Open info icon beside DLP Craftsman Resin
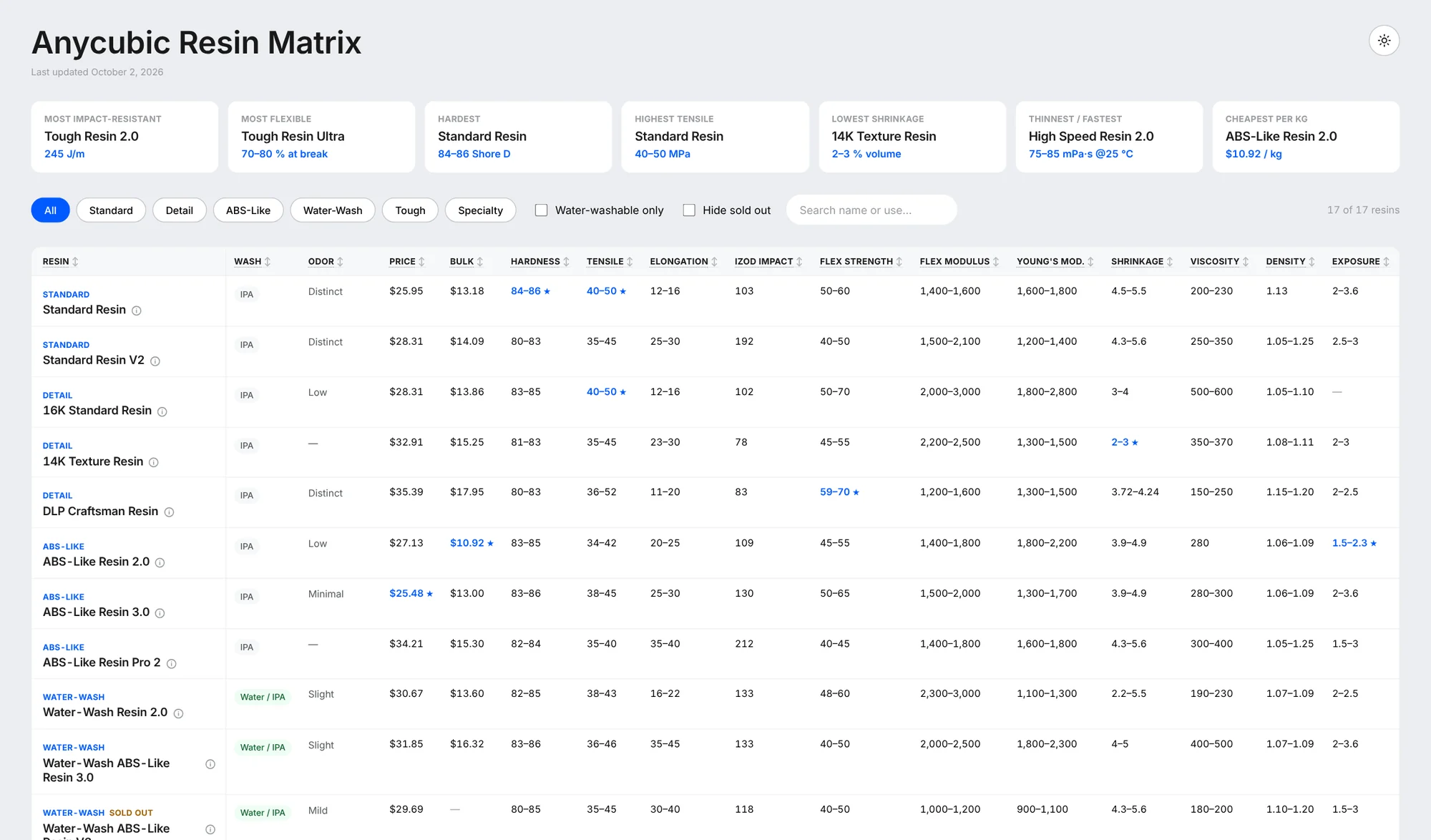Viewport: 1431px width, 840px height. [x=170, y=512]
